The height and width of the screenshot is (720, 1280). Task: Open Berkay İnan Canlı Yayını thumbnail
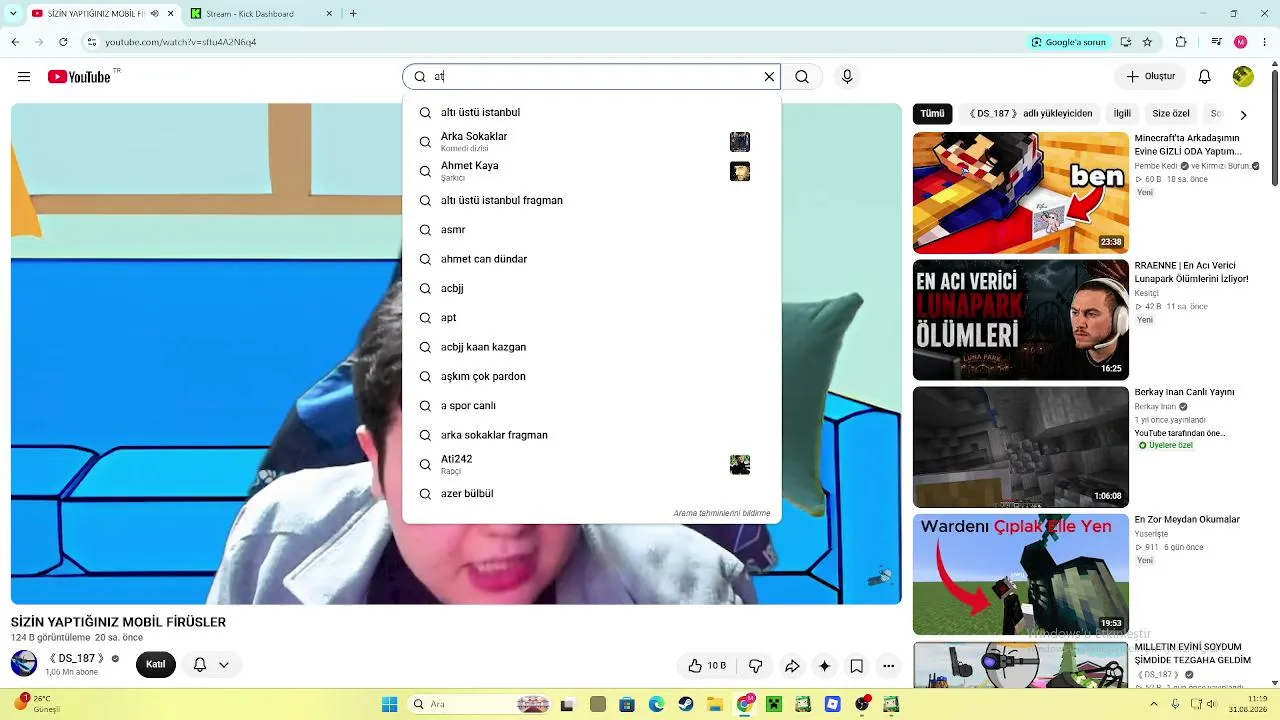1020,447
